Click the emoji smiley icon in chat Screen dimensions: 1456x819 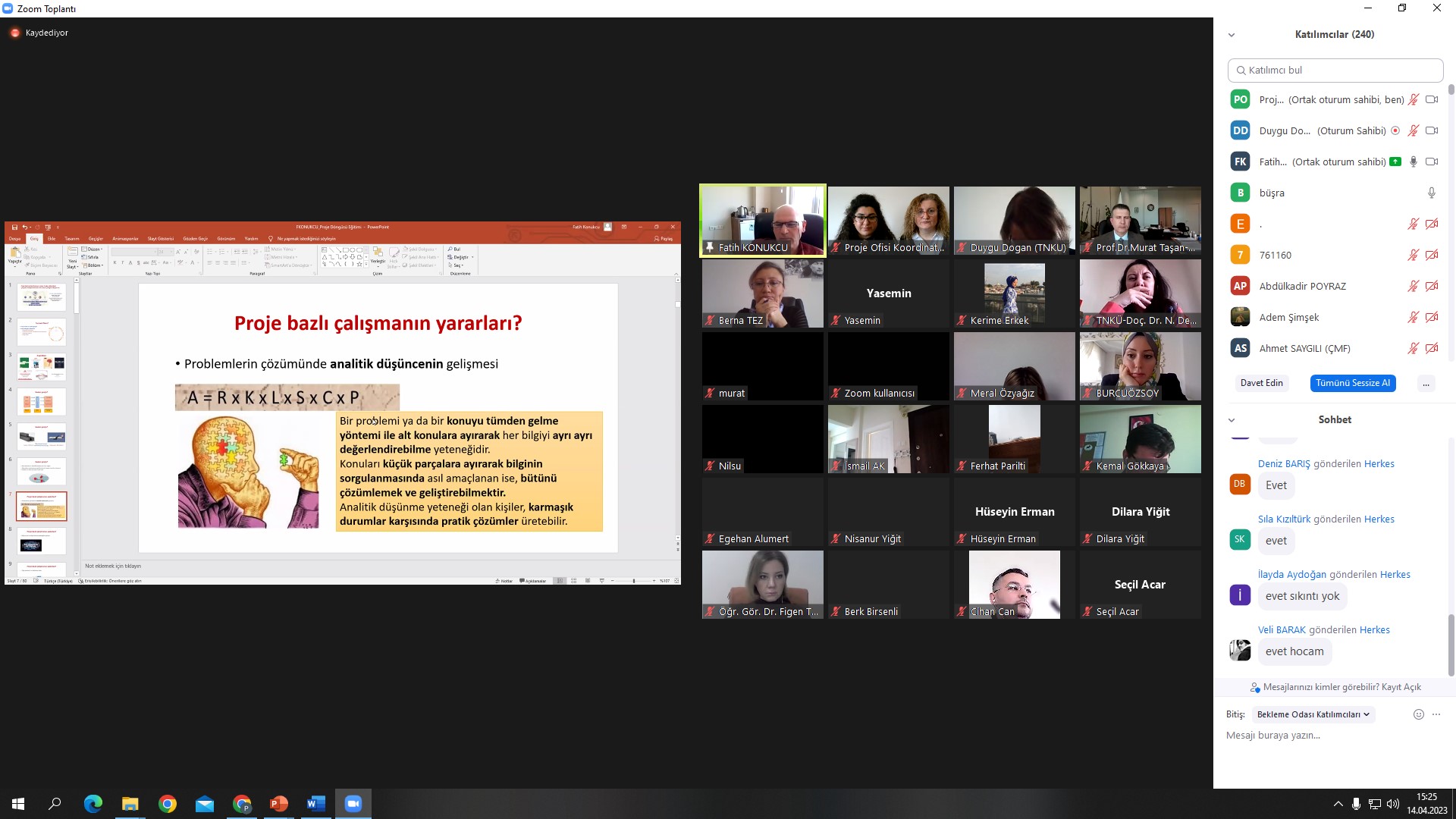[x=1418, y=714]
